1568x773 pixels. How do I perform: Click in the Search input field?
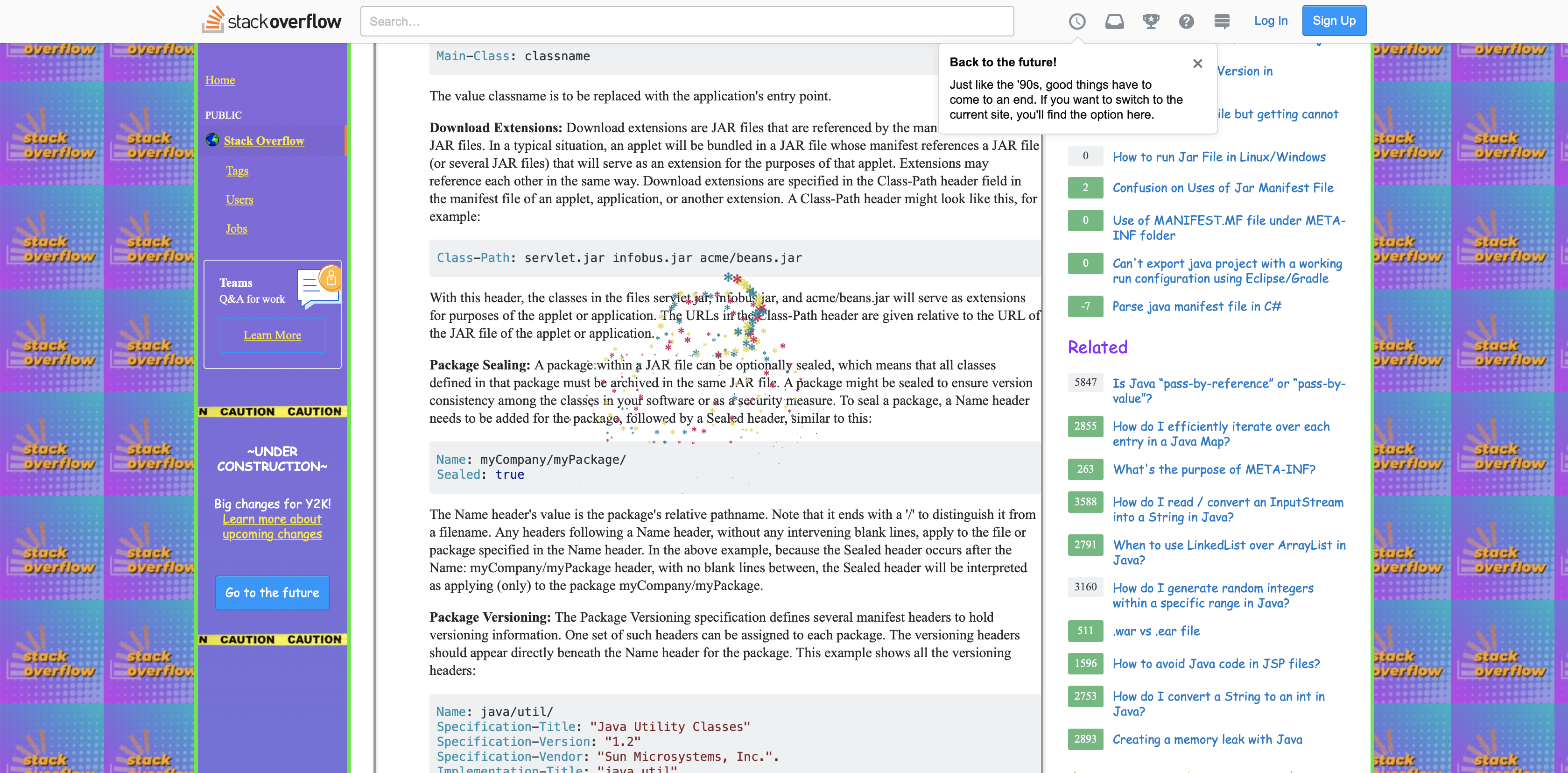(x=687, y=21)
